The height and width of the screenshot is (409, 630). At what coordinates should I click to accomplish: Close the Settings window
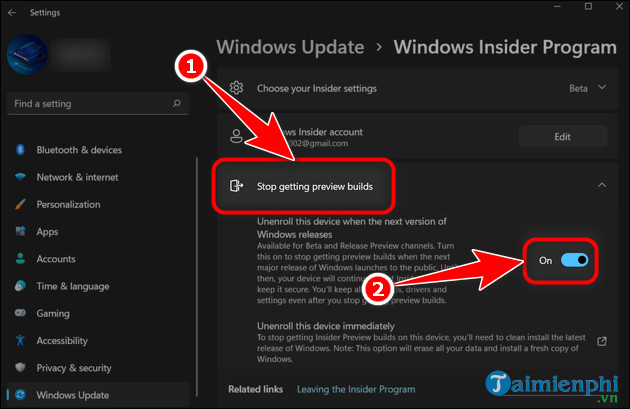(620, 6)
